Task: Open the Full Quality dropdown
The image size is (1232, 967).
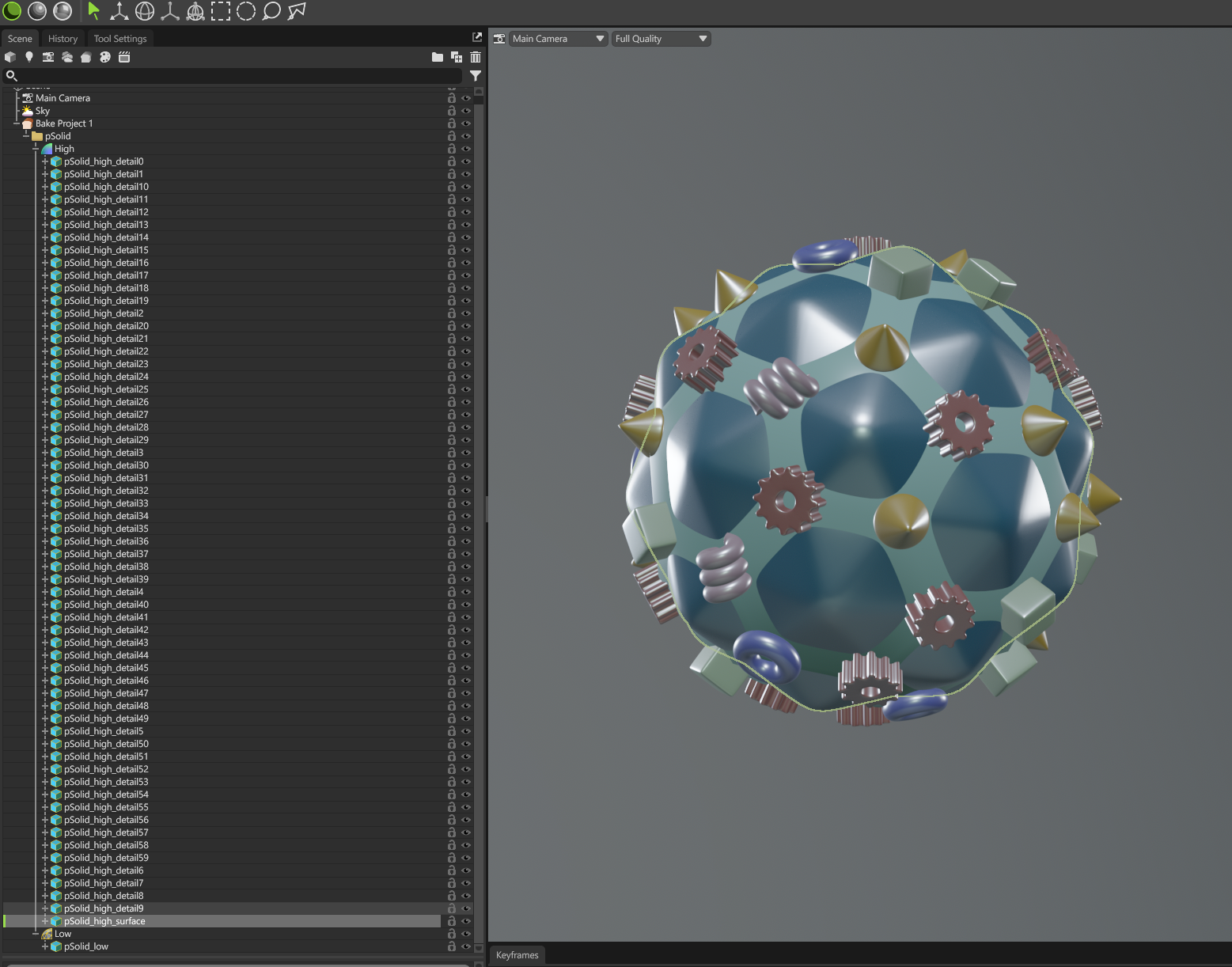Action: [x=661, y=39]
